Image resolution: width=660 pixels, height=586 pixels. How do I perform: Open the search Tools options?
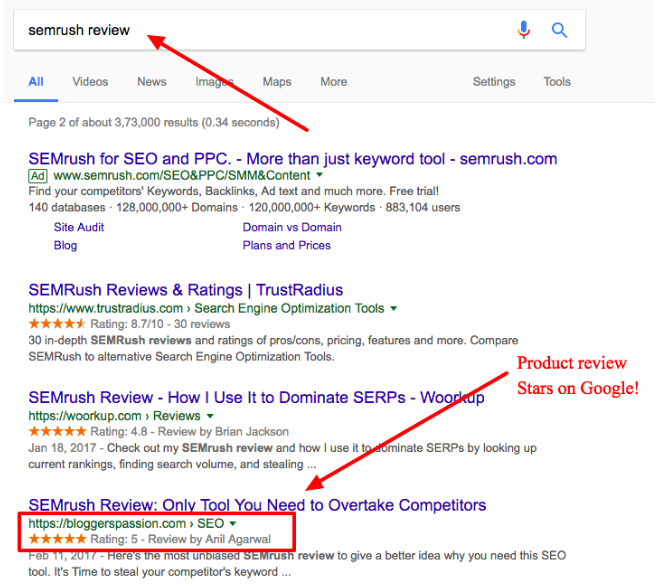click(x=557, y=82)
